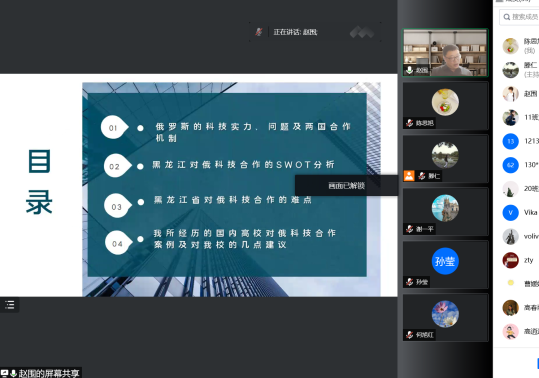Click the brown portrait avatar near the list bottom
539x378 pixels.
[510, 308]
